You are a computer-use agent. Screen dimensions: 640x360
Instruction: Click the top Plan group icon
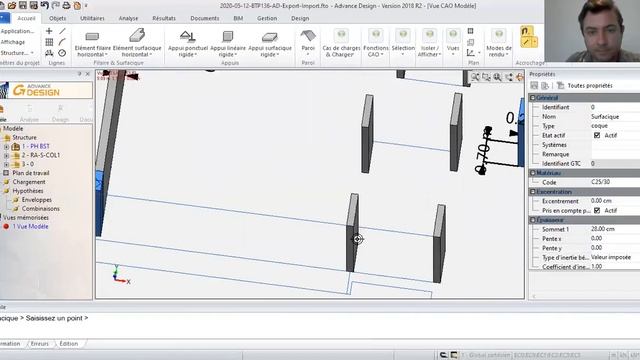click(471, 31)
